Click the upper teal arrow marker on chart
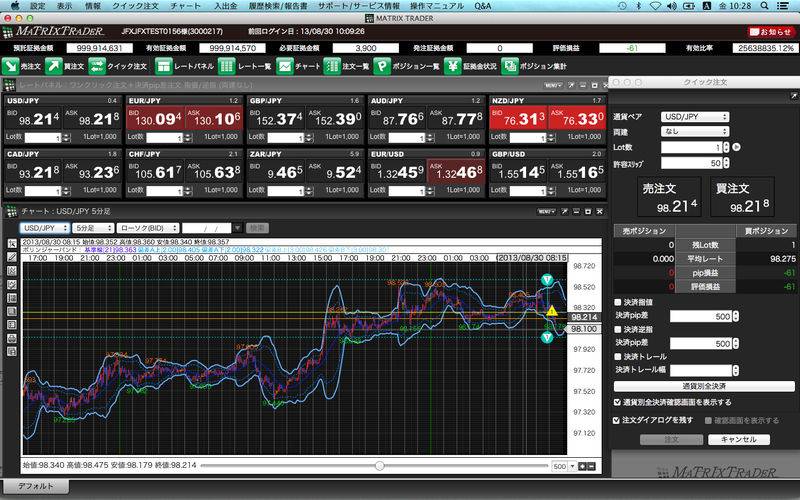800x500 pixels. pos(547,280)
